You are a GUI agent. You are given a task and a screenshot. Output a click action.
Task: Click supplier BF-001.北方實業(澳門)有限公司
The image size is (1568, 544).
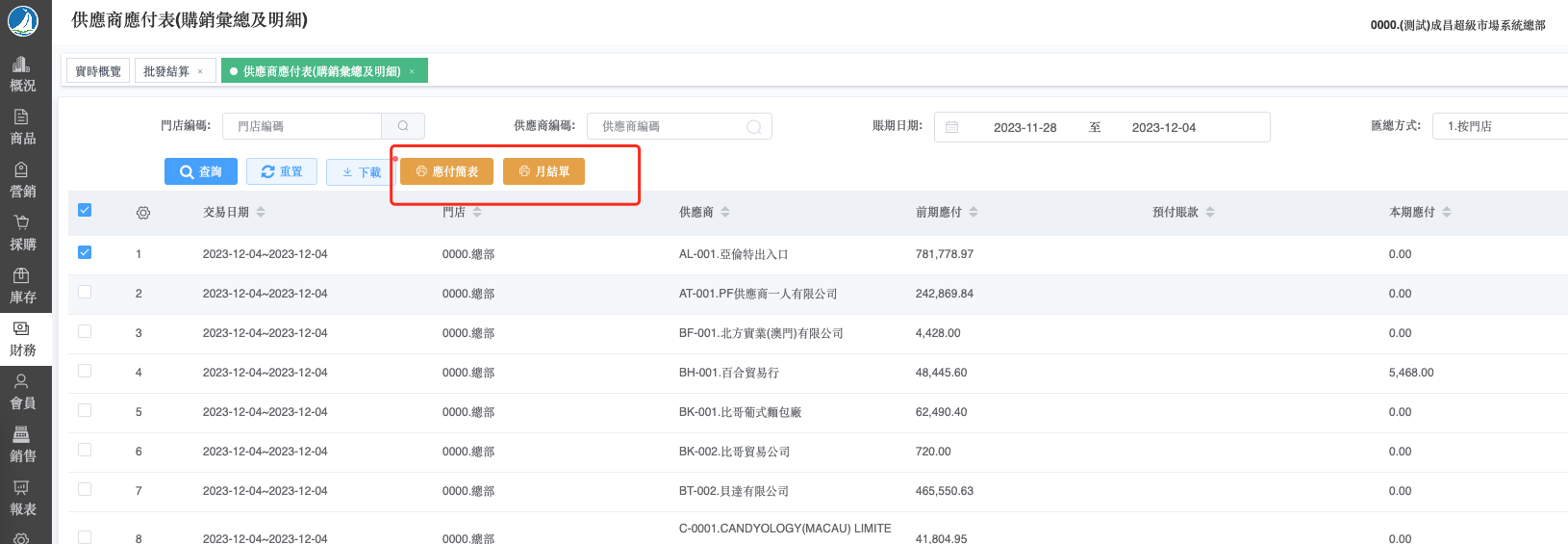761,333
